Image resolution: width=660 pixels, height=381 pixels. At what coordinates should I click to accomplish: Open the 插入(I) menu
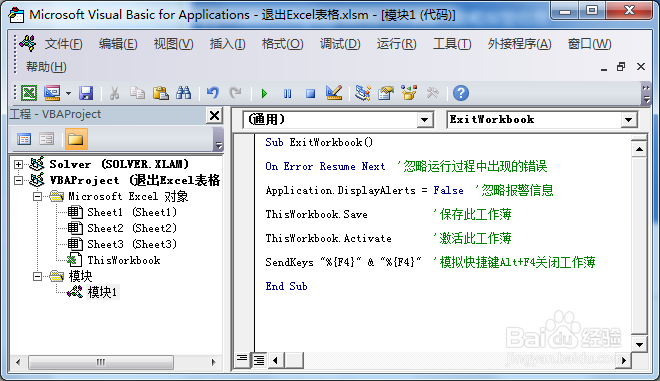(x=228, y=44)
